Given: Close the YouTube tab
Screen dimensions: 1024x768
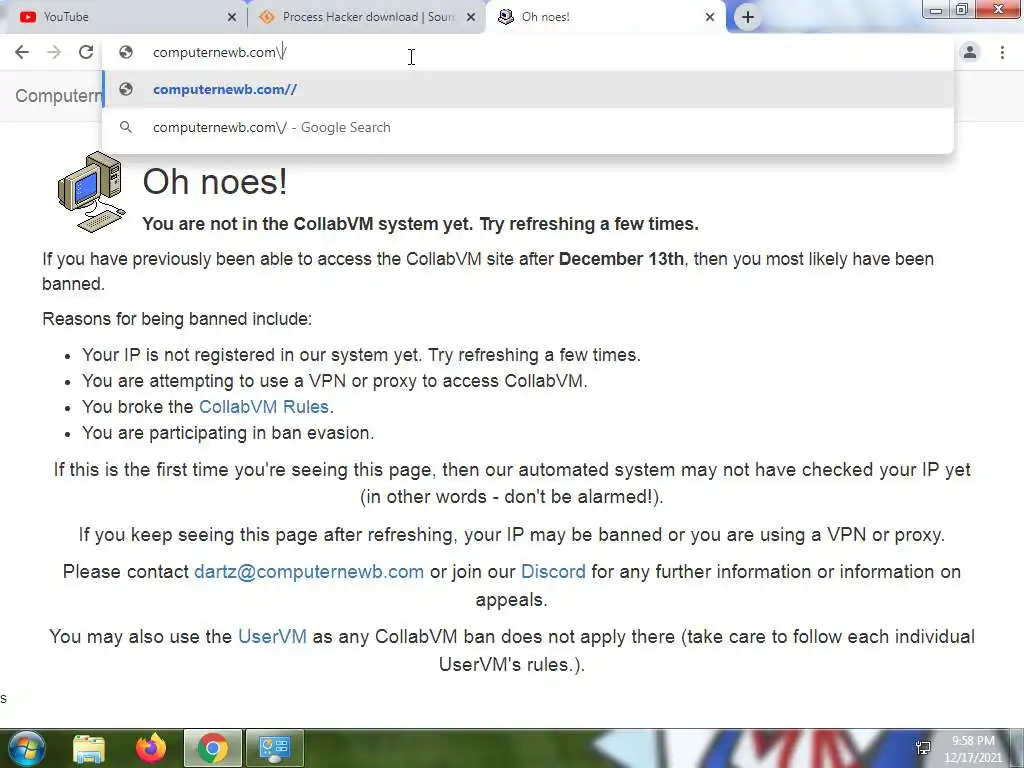Looking at the screenshot, I should (232, 17).
